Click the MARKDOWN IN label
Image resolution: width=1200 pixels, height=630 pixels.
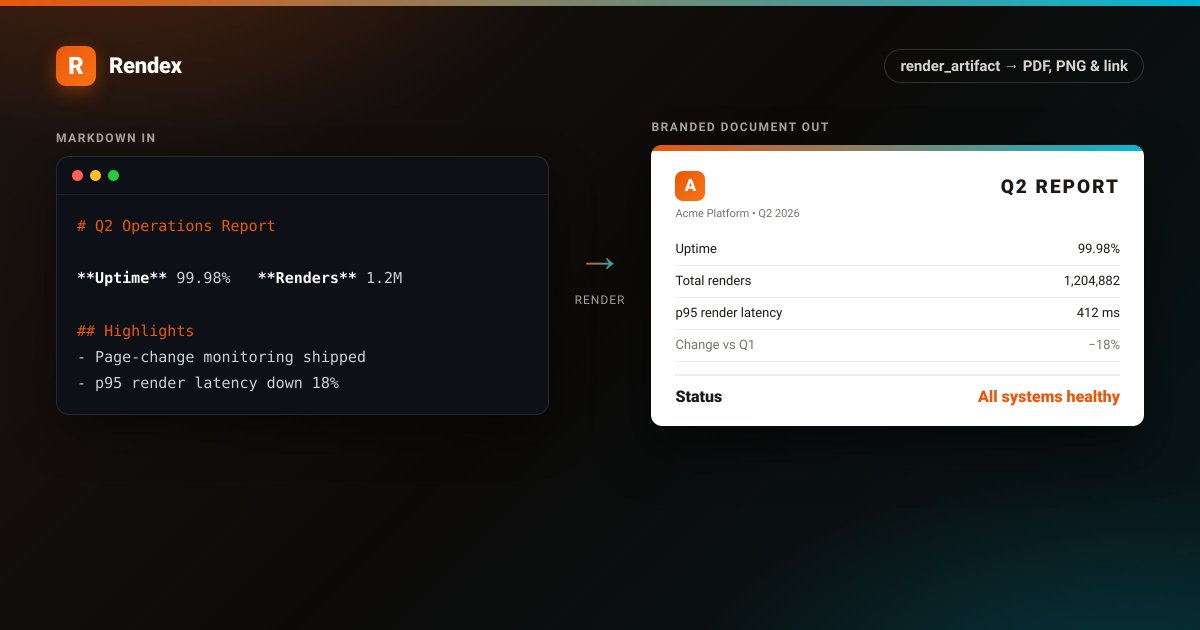(x=106, y=138)
